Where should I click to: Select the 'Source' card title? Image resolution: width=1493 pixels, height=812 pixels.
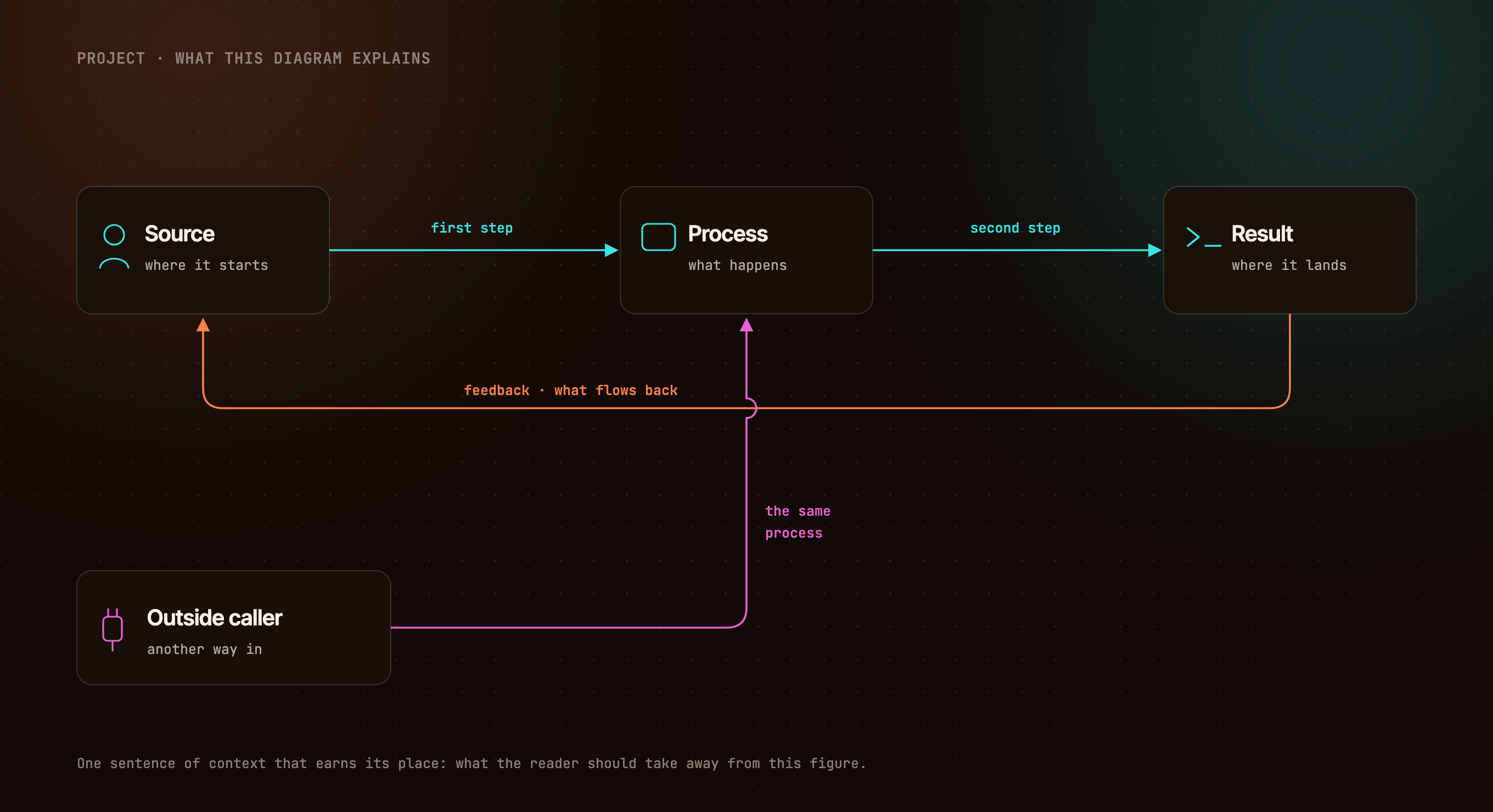(179, 234)
